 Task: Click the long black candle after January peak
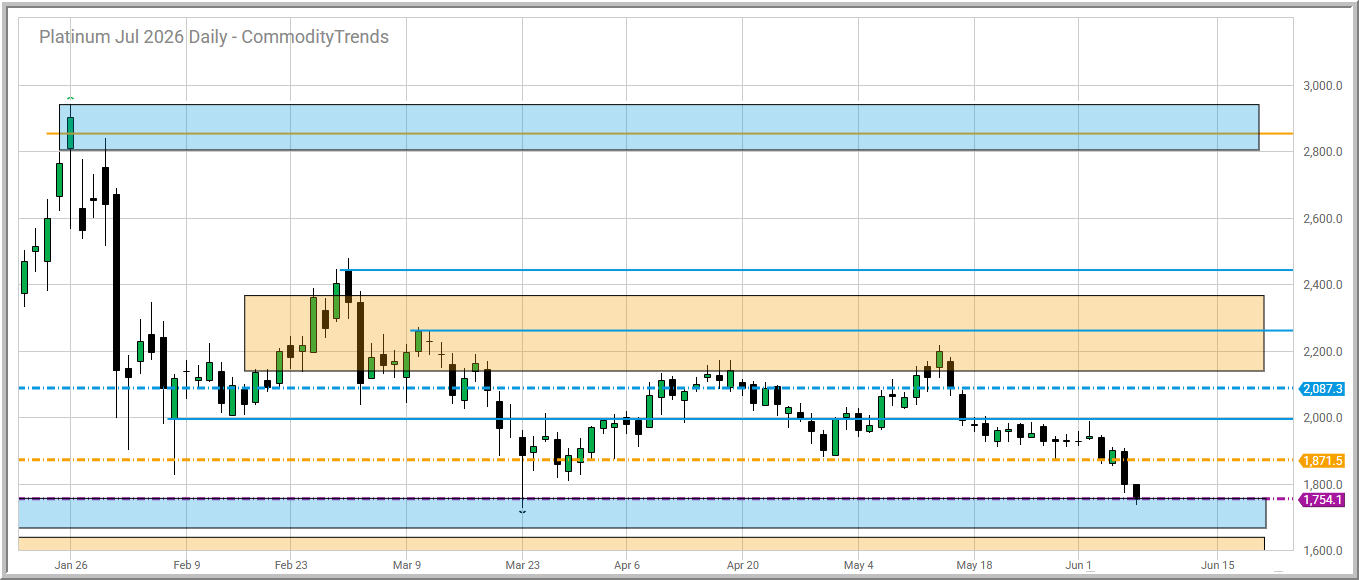(116, 282)
